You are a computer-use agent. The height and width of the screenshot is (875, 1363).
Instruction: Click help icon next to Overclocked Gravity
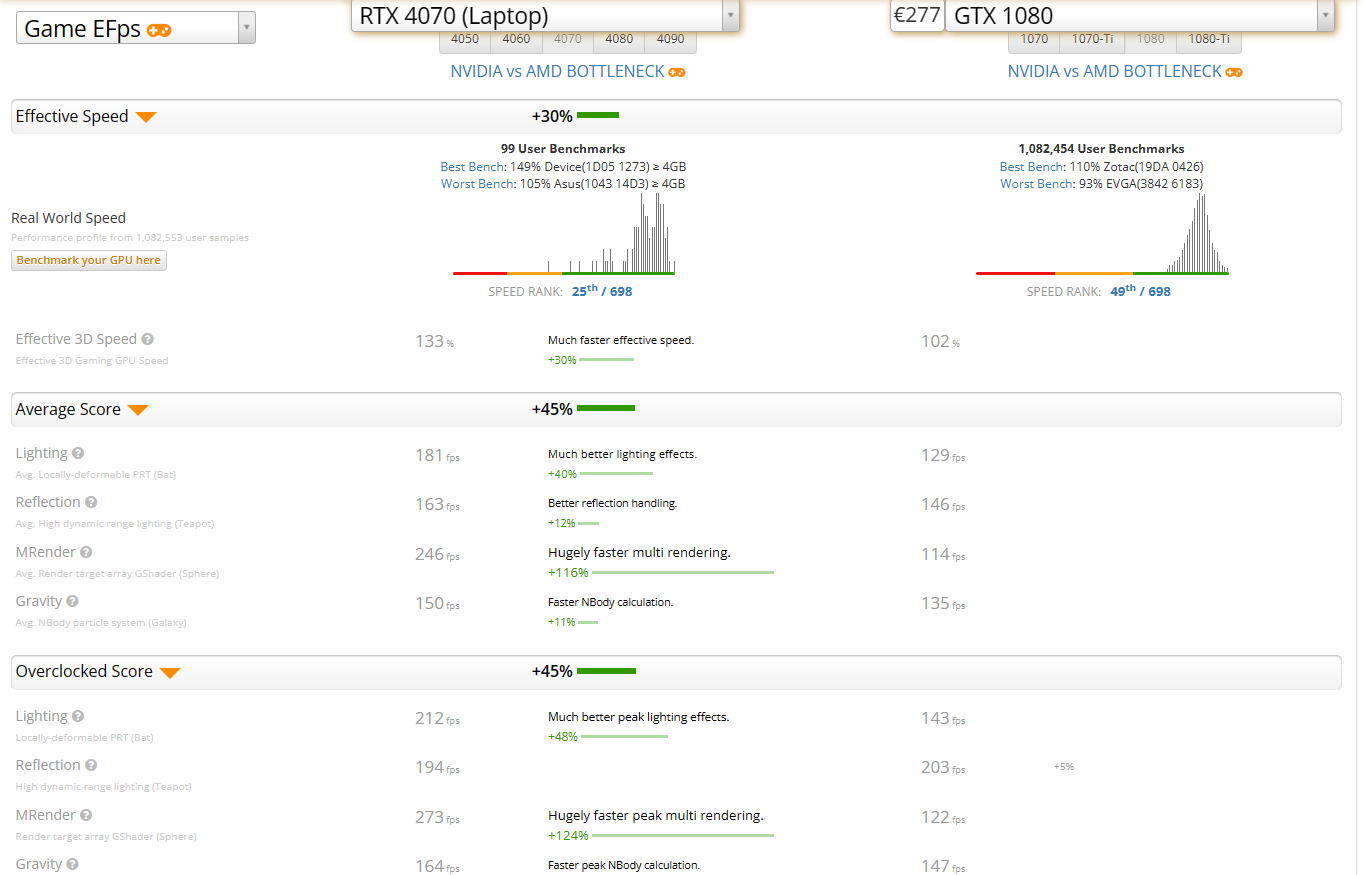[73, 864]
